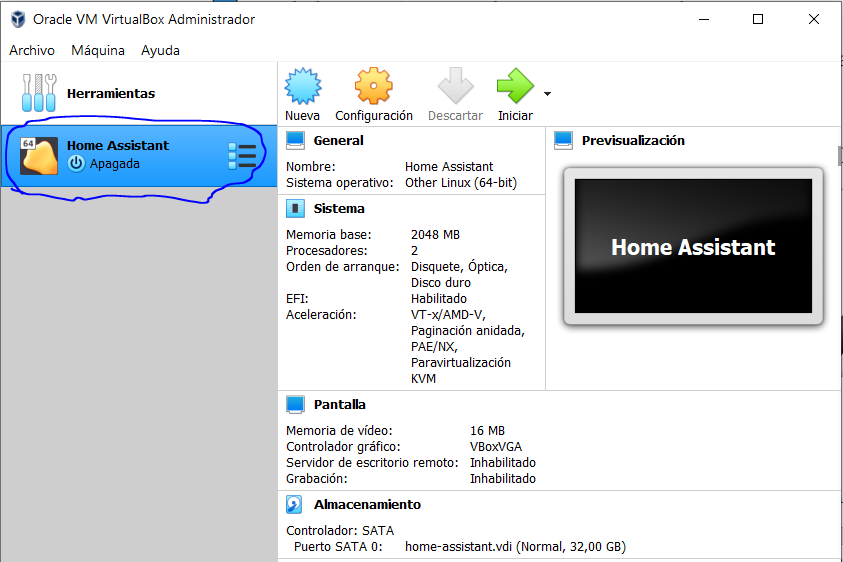
Task: Click the Home Assistant 64-bit OS icon
Action: click(x=39, y=156)
